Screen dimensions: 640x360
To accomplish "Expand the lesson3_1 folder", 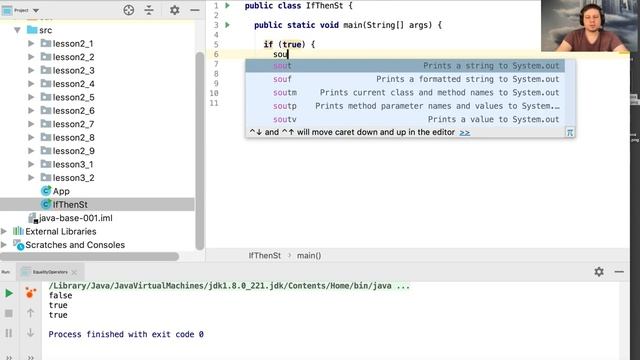I will [x=31, y=164].
